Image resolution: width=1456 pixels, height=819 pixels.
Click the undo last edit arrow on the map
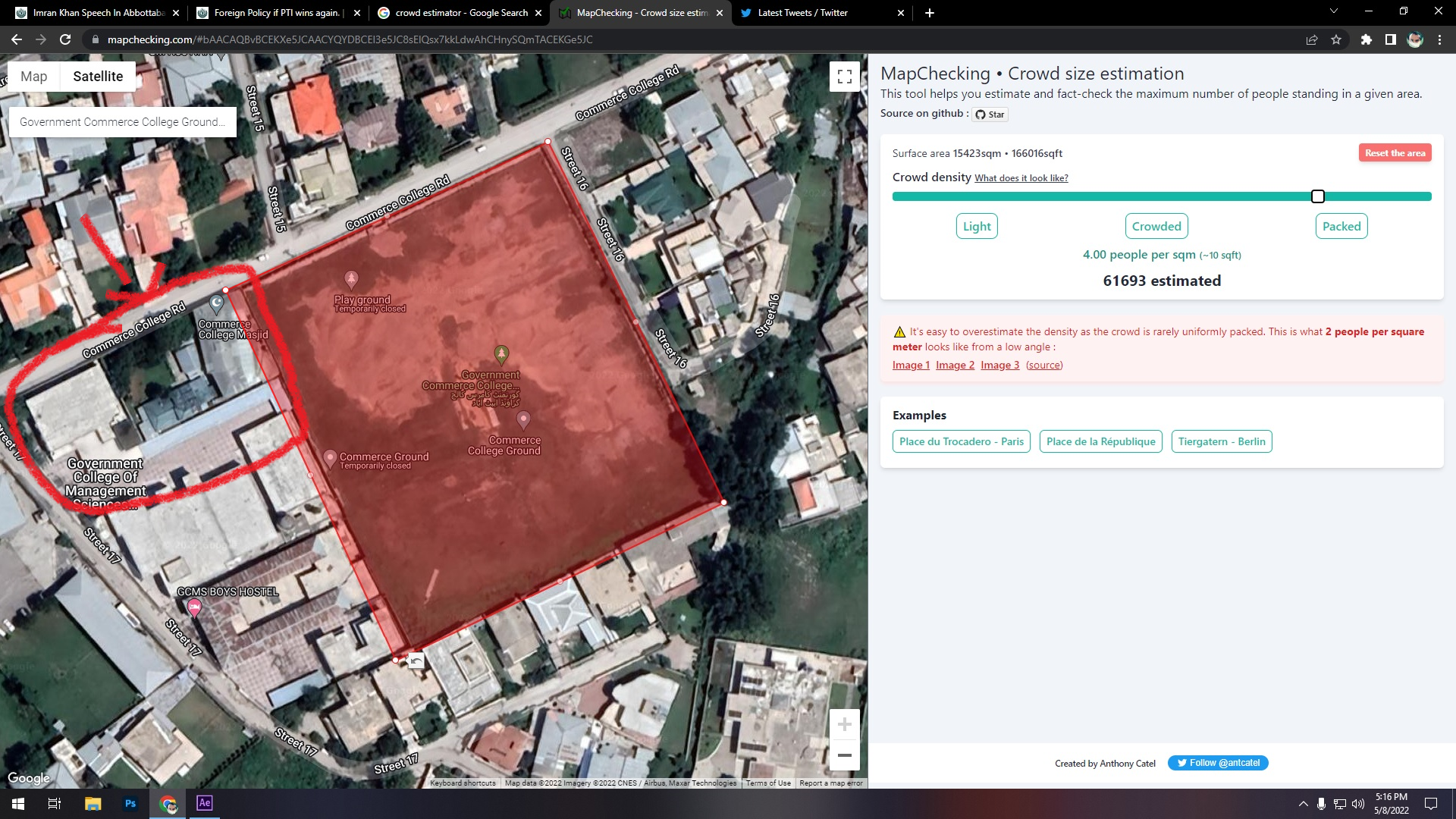pyautogui.click(x=416, y=661)
